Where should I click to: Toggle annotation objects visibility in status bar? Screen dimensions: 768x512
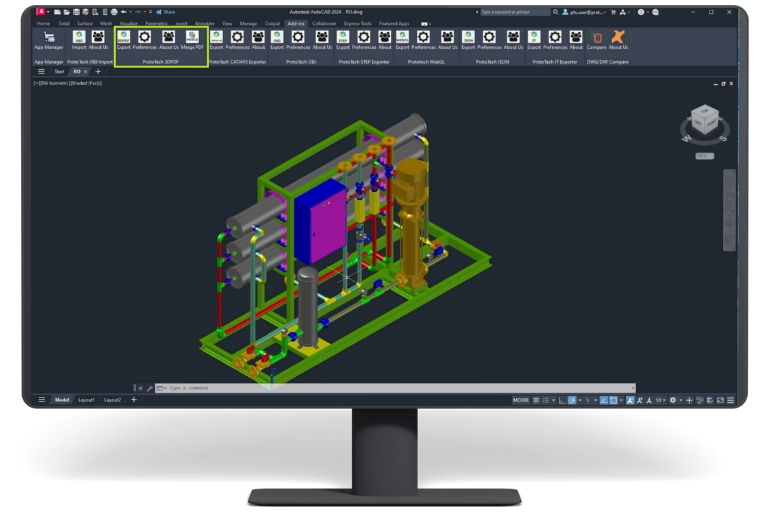(x=630, y=400)
